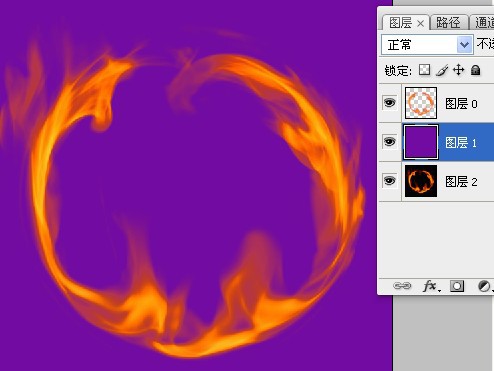Click the lock transparent pixels icon
494x371 pixels.
point(424,70)
